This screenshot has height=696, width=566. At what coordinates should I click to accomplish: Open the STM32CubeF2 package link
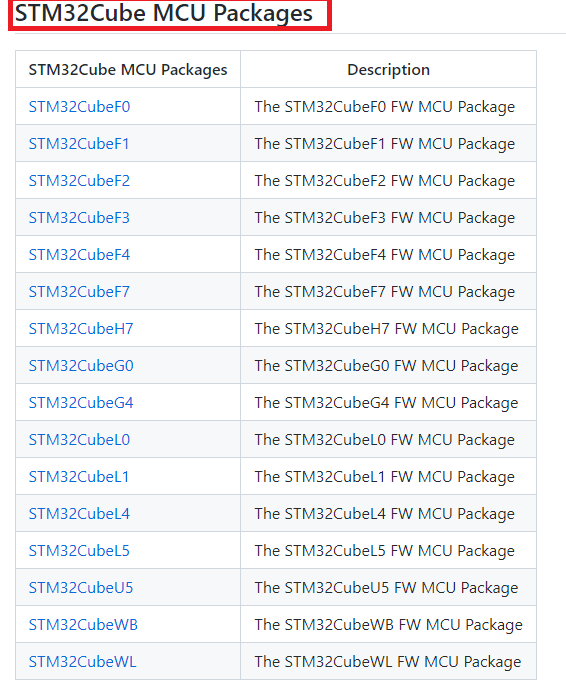79,181
